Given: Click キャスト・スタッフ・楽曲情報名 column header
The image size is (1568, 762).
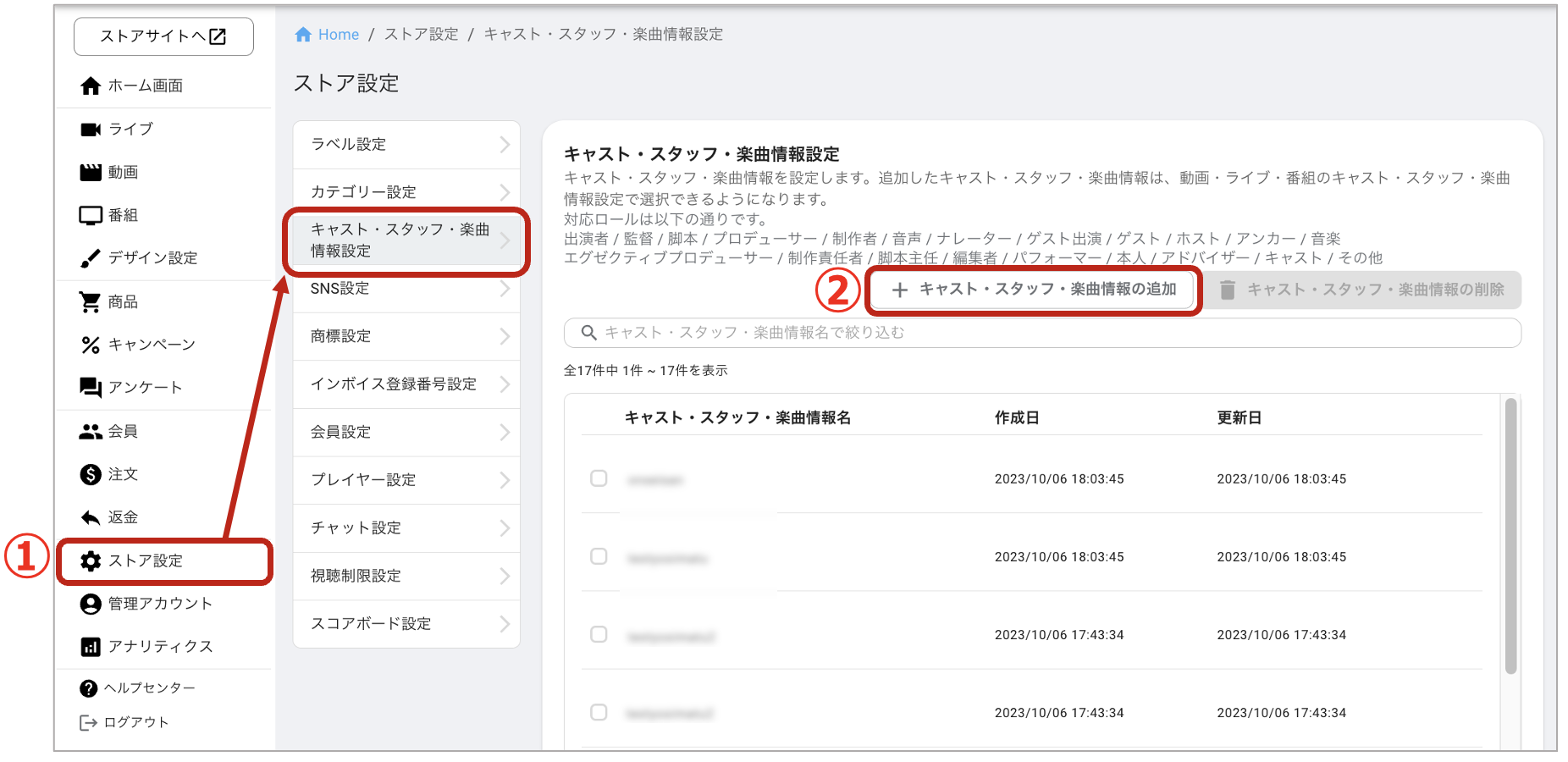Looking at the screenshot, I should (737, 417).
